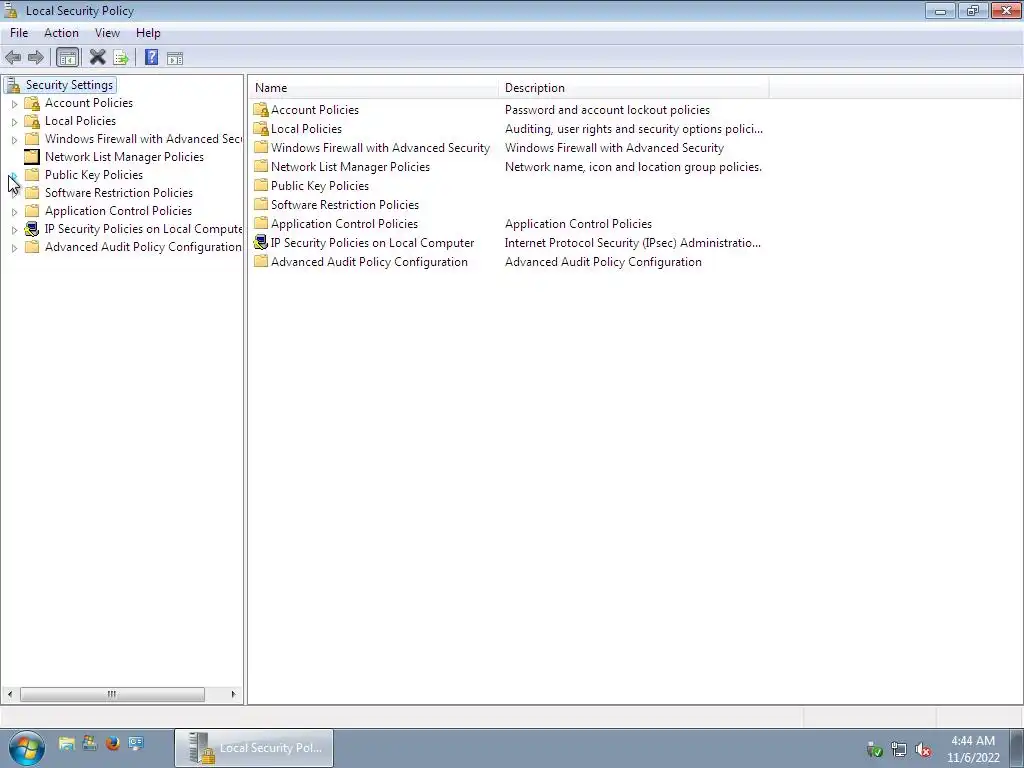1024x768 pixels.
Task: Select Application Control Policies in list pane
Action: 344,223
